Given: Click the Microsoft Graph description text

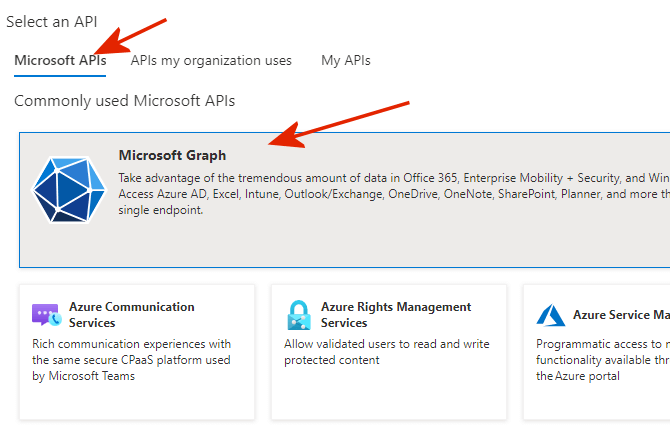Looking at the screenshot, I should click(394, 194).
